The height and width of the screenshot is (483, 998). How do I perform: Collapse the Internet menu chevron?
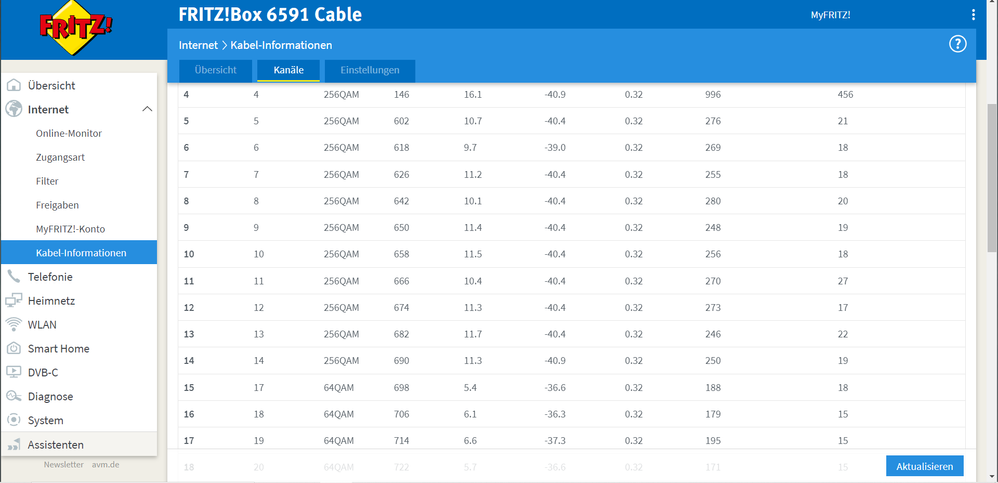tap(147, 109)
